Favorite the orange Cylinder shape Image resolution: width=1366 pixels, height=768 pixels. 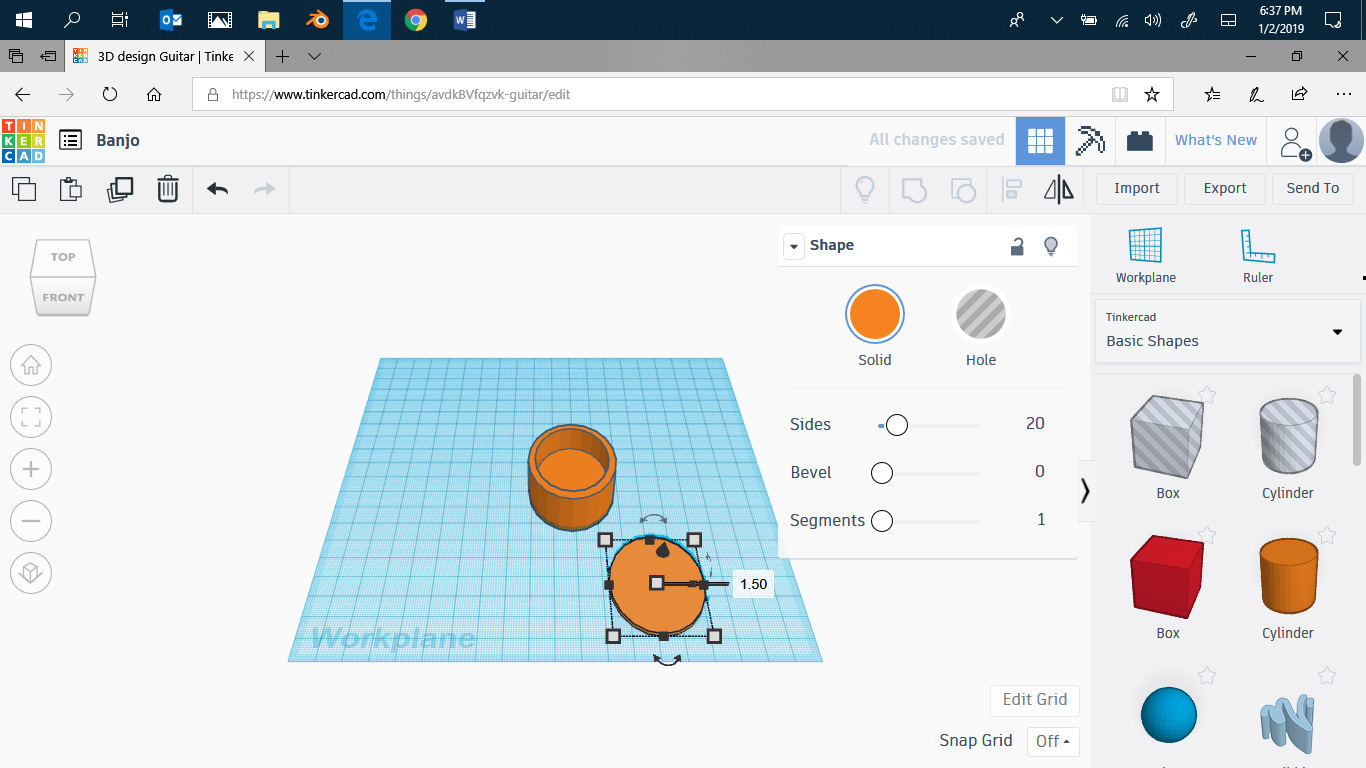[1327, 535]
